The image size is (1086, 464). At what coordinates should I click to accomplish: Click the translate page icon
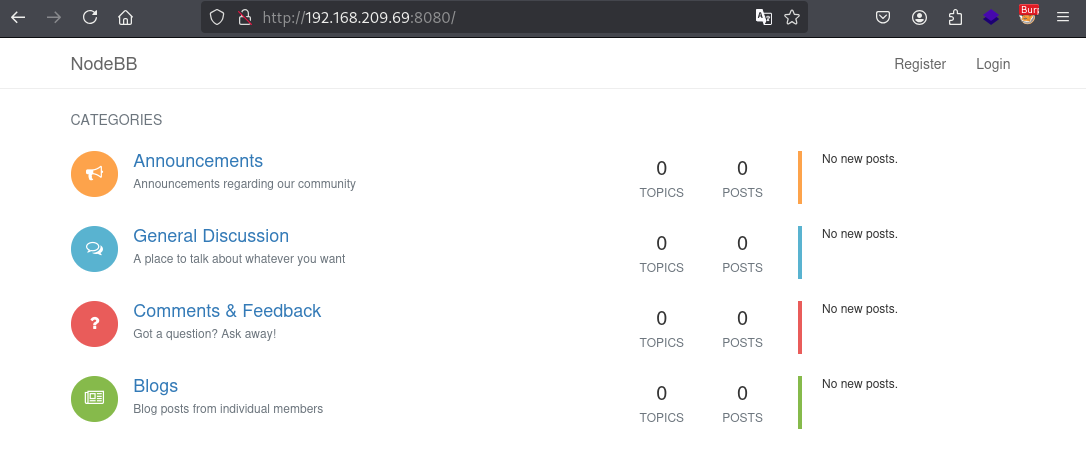763,17
